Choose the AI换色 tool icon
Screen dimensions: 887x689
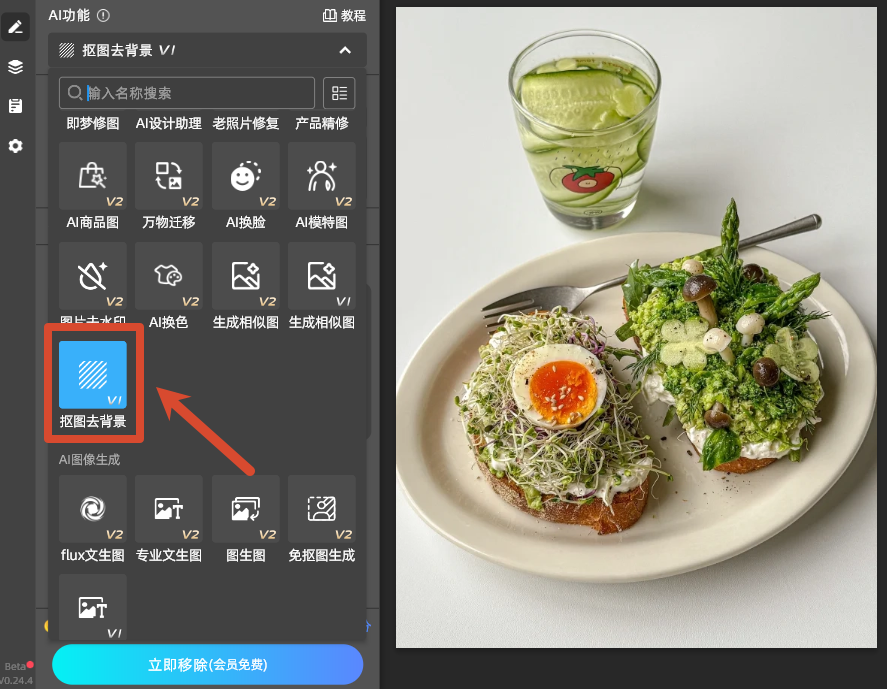(x=169, y=276)
